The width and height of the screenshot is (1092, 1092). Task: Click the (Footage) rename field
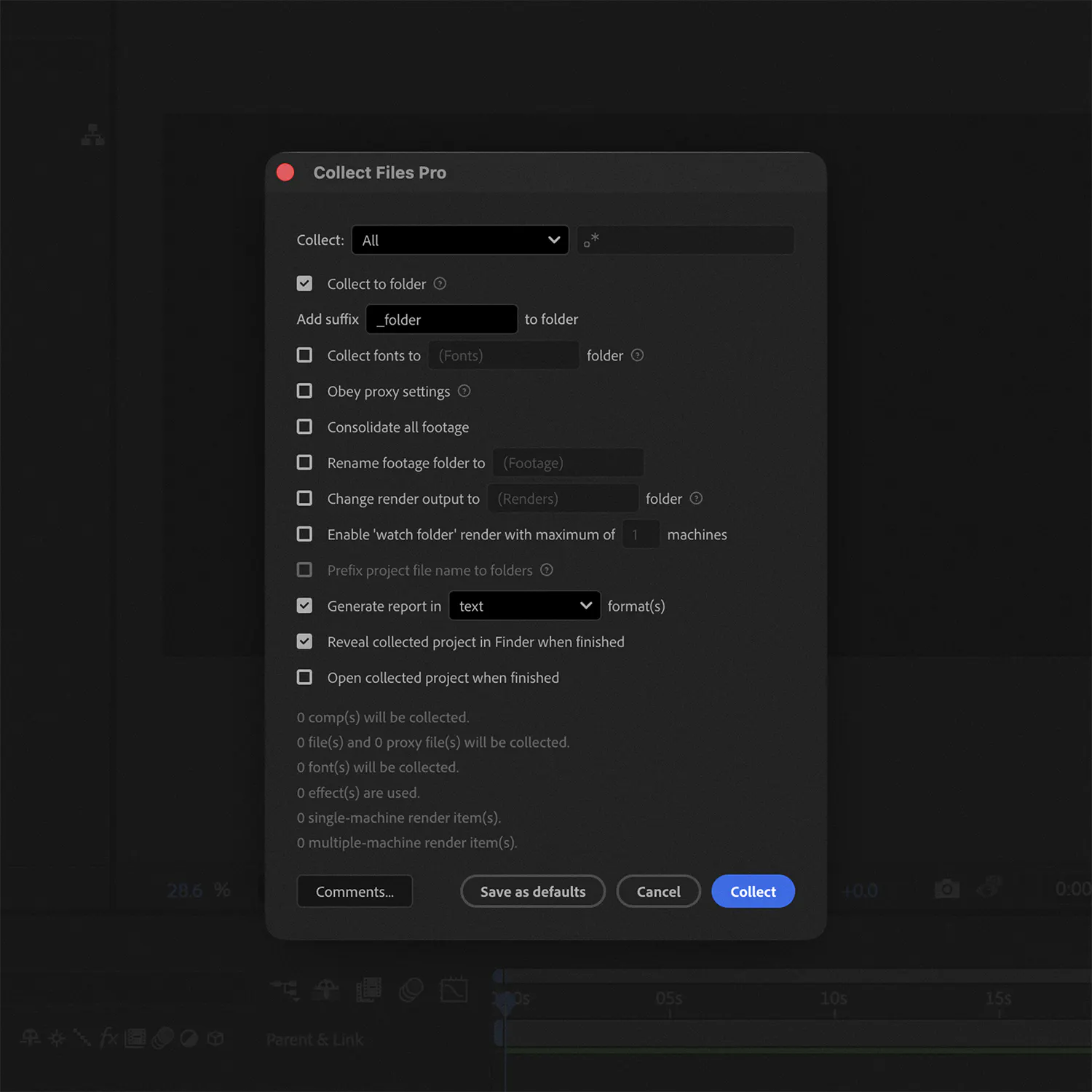(568, 462)
